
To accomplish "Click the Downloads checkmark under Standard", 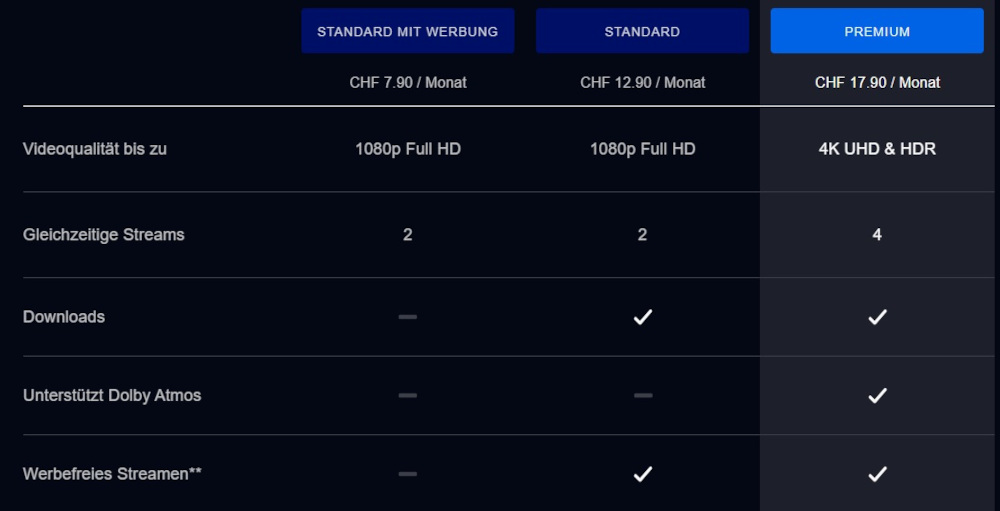I will [642, 317].
